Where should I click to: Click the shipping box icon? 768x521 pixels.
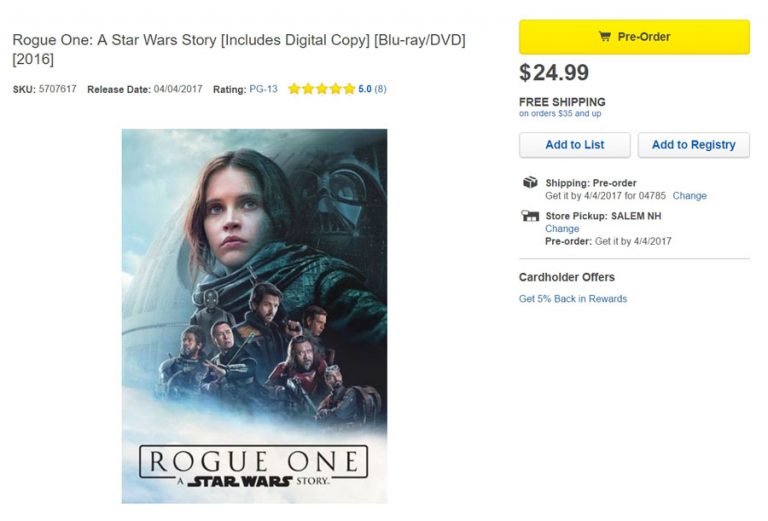click(530, 183)
